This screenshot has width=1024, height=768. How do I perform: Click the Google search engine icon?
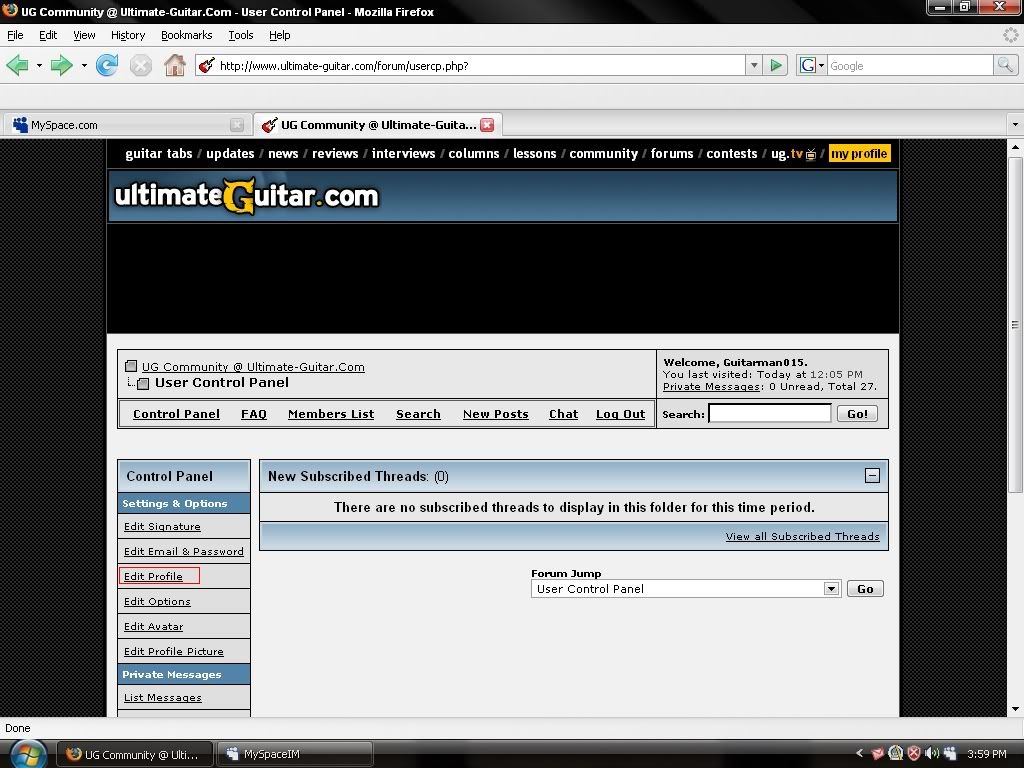[x=807, y=65]
